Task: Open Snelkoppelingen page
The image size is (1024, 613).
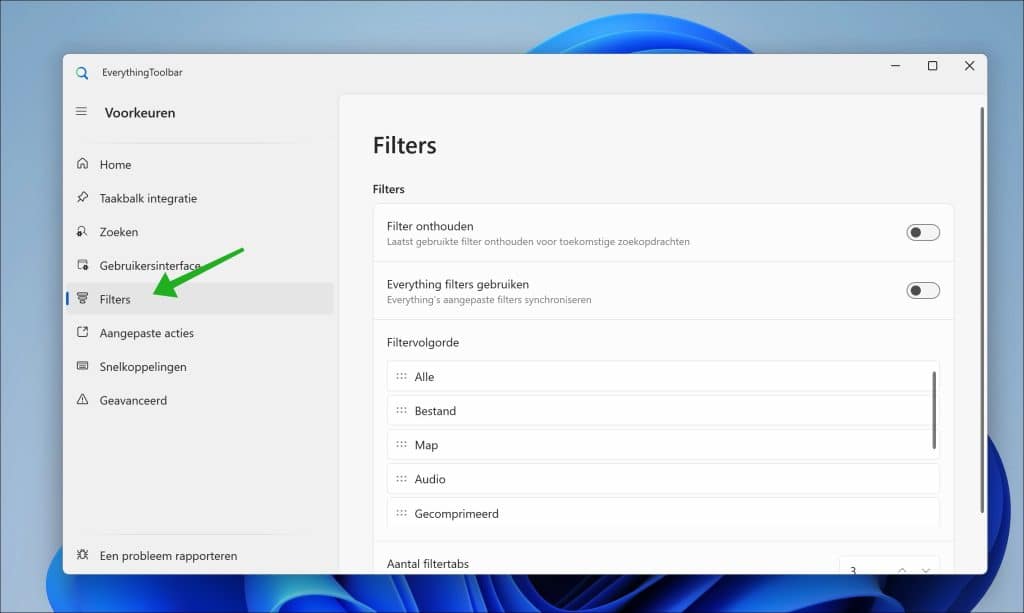Action: point(199,367)
